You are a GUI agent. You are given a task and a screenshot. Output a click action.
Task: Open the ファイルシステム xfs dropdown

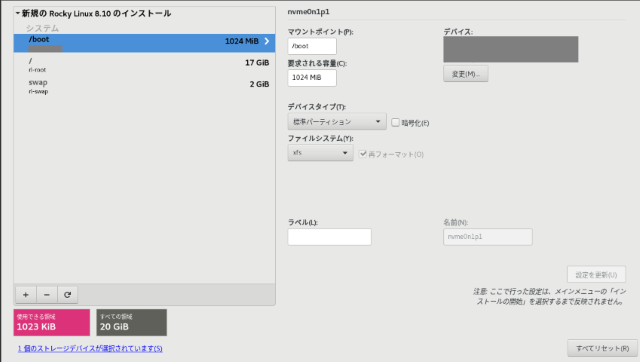(320, 153)
